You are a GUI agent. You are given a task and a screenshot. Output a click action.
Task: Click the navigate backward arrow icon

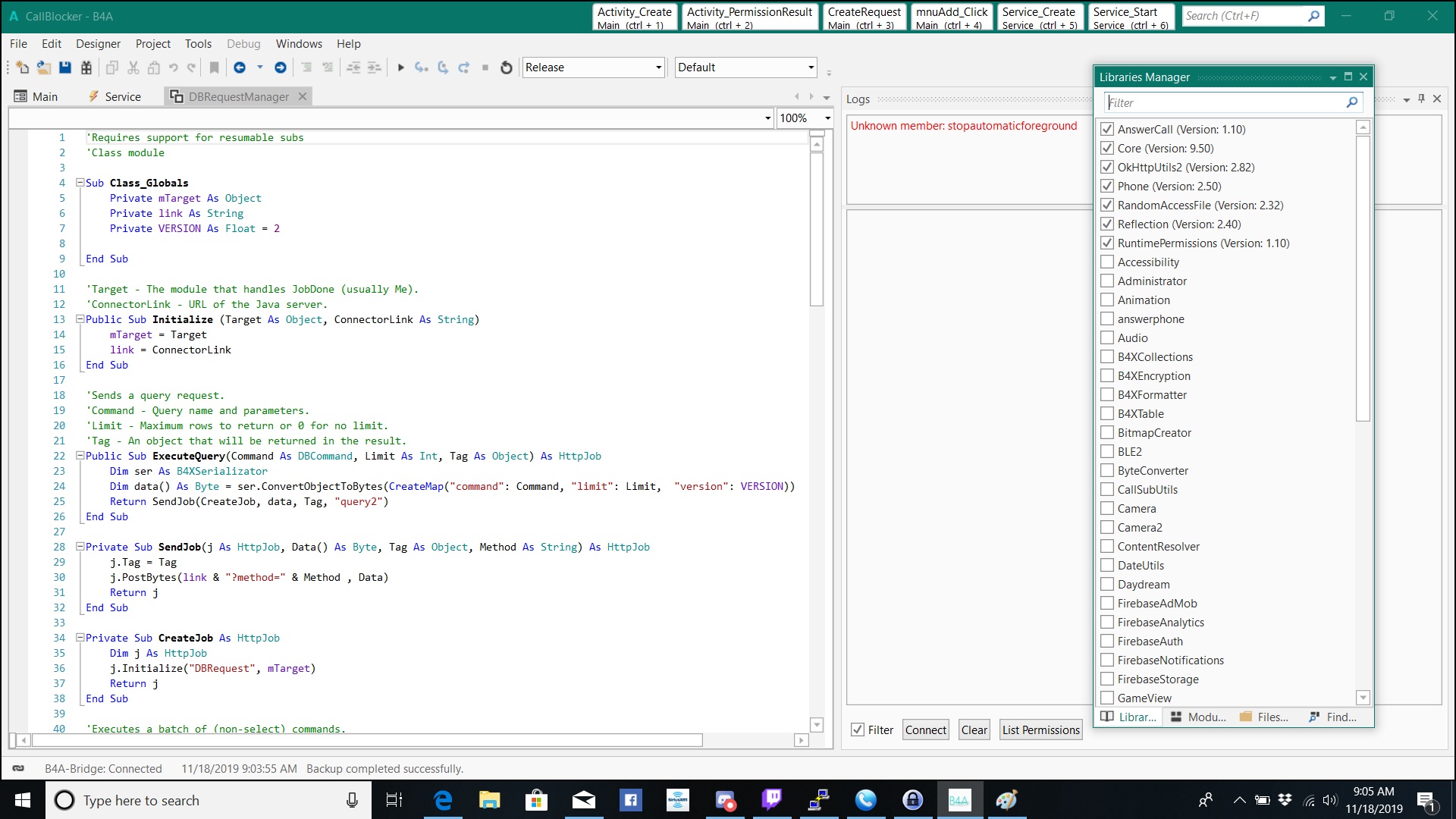(x=240, y=67)
